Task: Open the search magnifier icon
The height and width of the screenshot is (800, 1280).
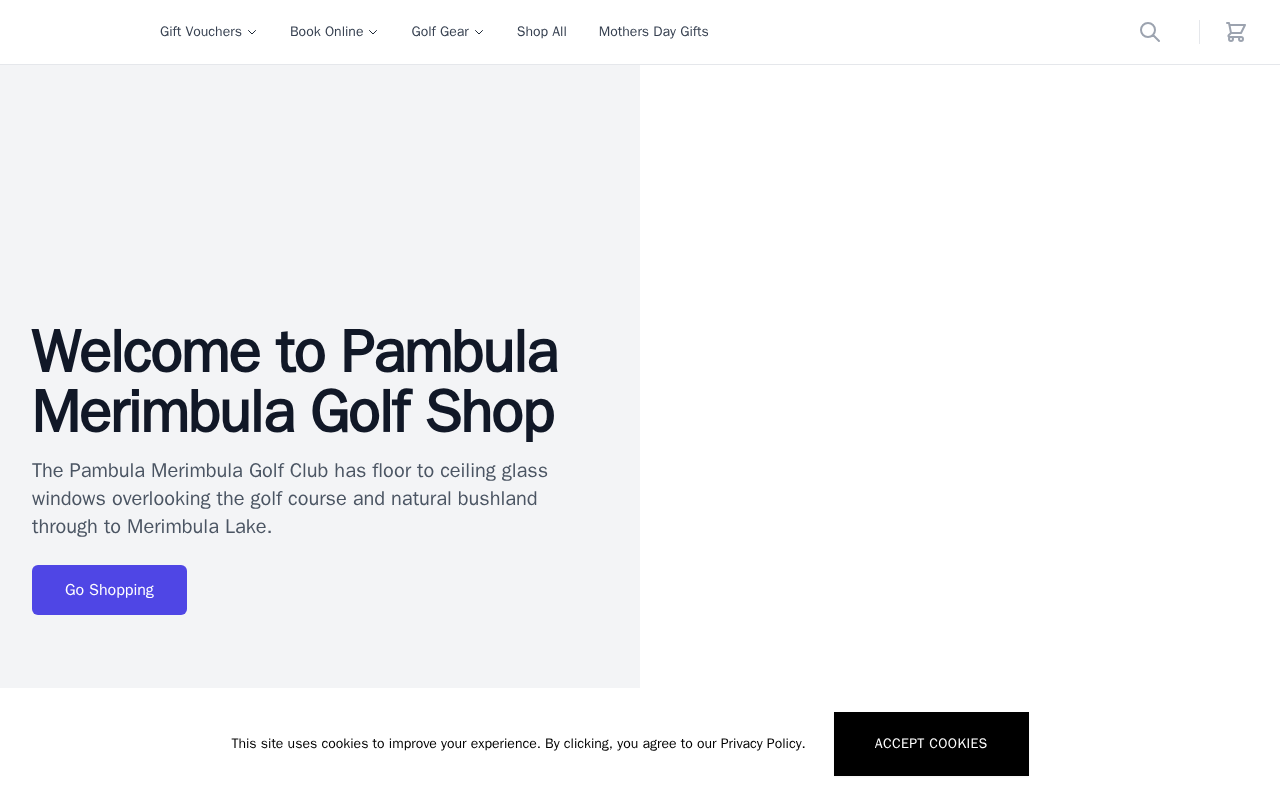Action: [1150, 32]
